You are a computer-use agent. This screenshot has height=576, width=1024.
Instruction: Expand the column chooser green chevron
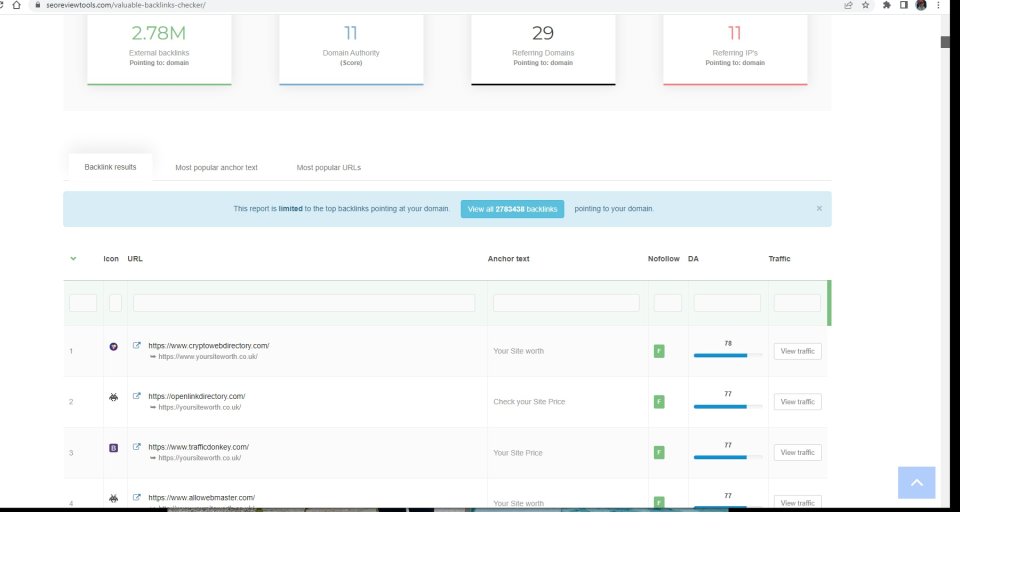(73, 259)
